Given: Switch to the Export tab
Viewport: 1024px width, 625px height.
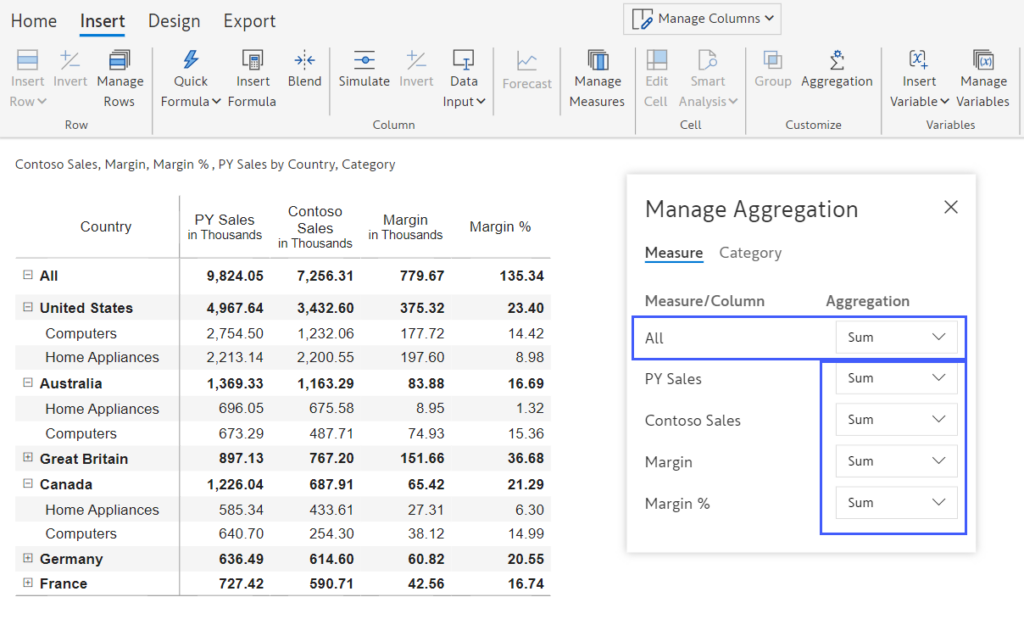Looking at the screenshot, I should coord(249,21).
